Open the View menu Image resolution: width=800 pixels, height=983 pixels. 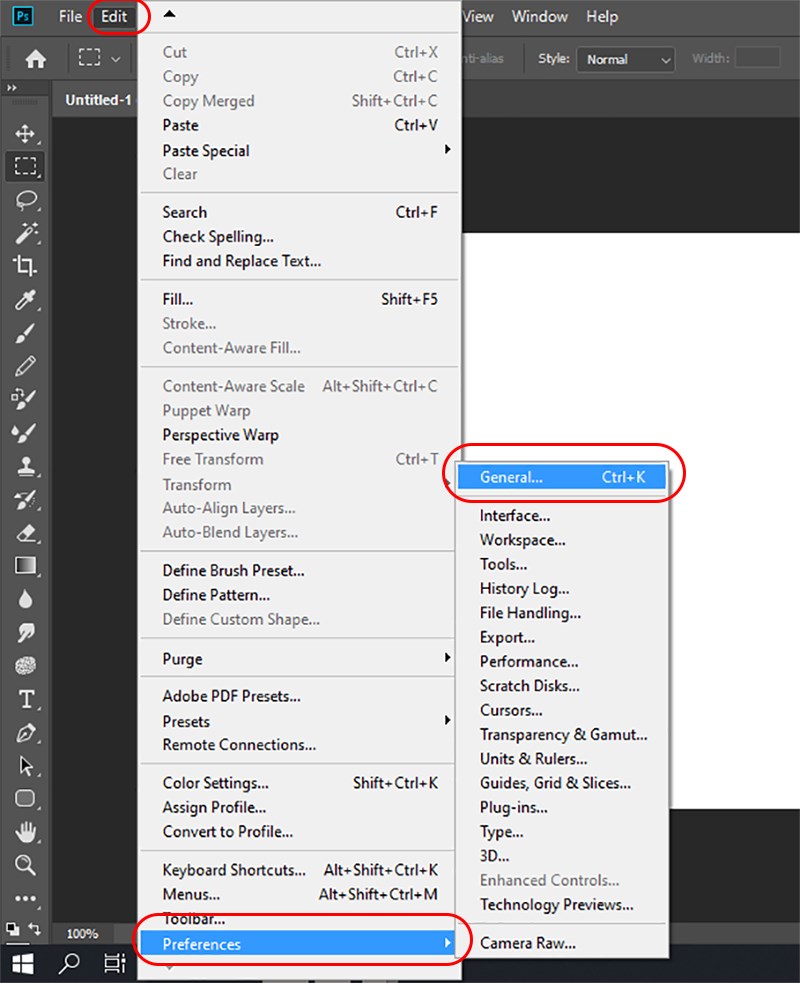point(478,16)
